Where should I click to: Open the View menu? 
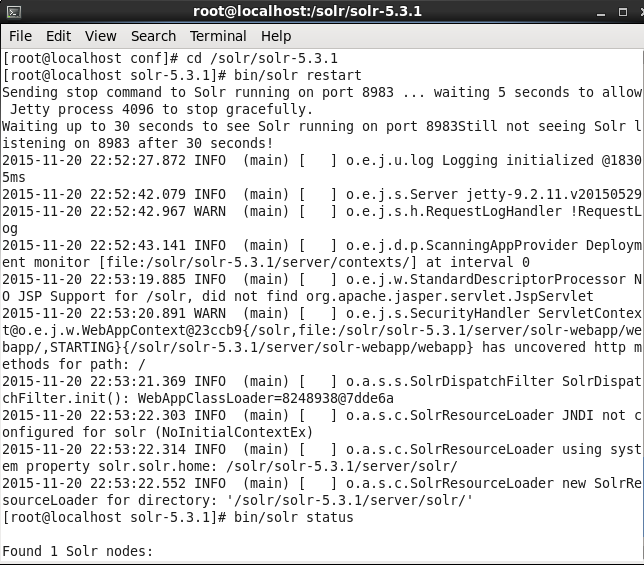[101, 36]
